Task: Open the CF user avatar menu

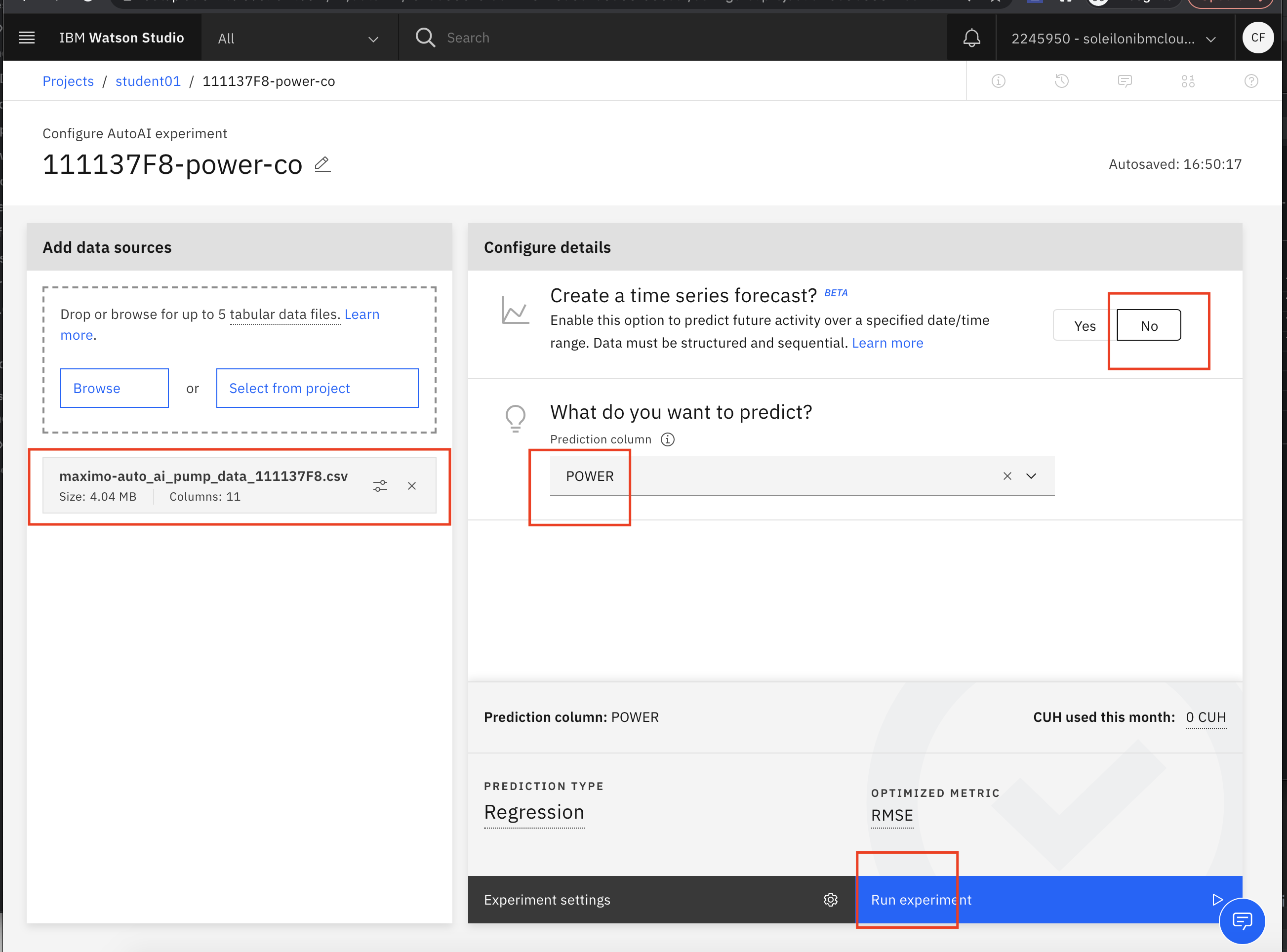Action: tap(1257, 38)
